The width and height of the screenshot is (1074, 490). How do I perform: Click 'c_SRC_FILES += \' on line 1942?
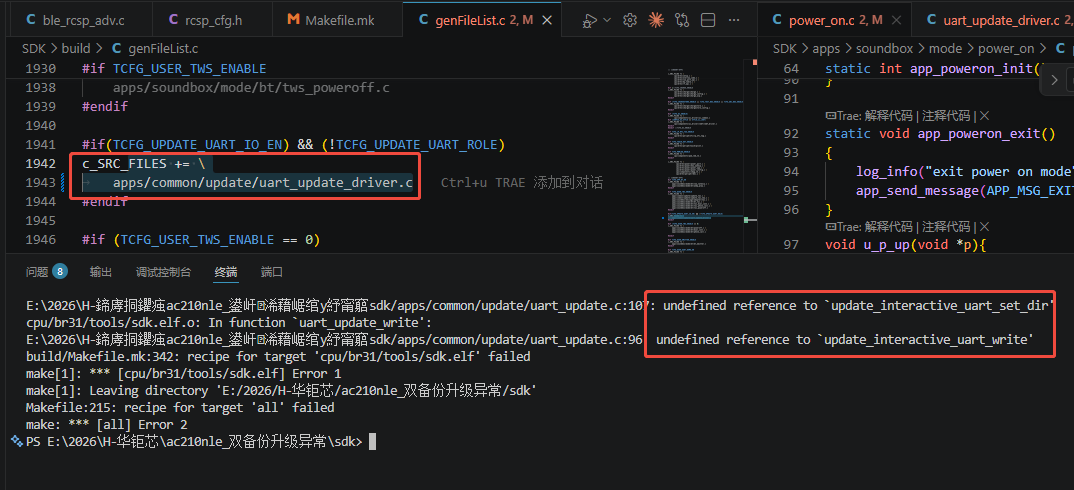coord(143,164)
